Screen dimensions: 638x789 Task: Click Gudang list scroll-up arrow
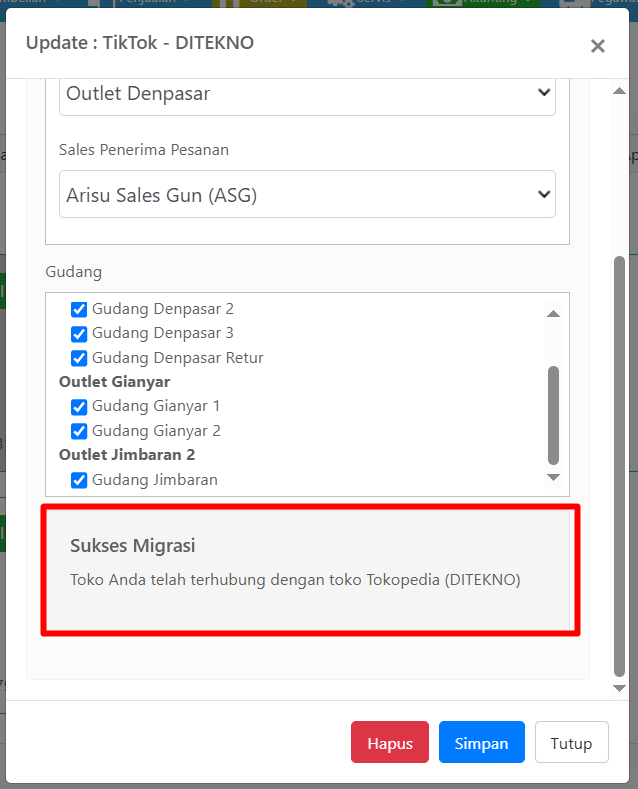[553, 314]
